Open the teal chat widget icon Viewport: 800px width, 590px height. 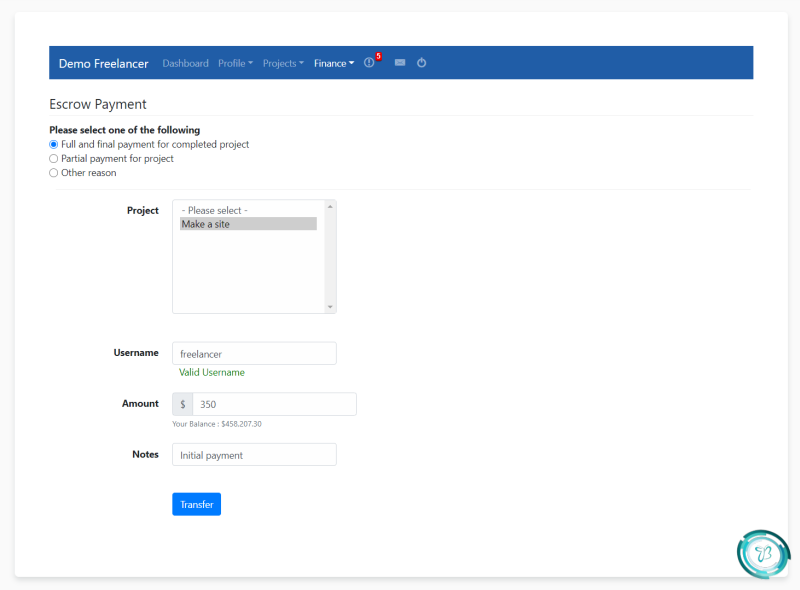click(x=763, y=554)
